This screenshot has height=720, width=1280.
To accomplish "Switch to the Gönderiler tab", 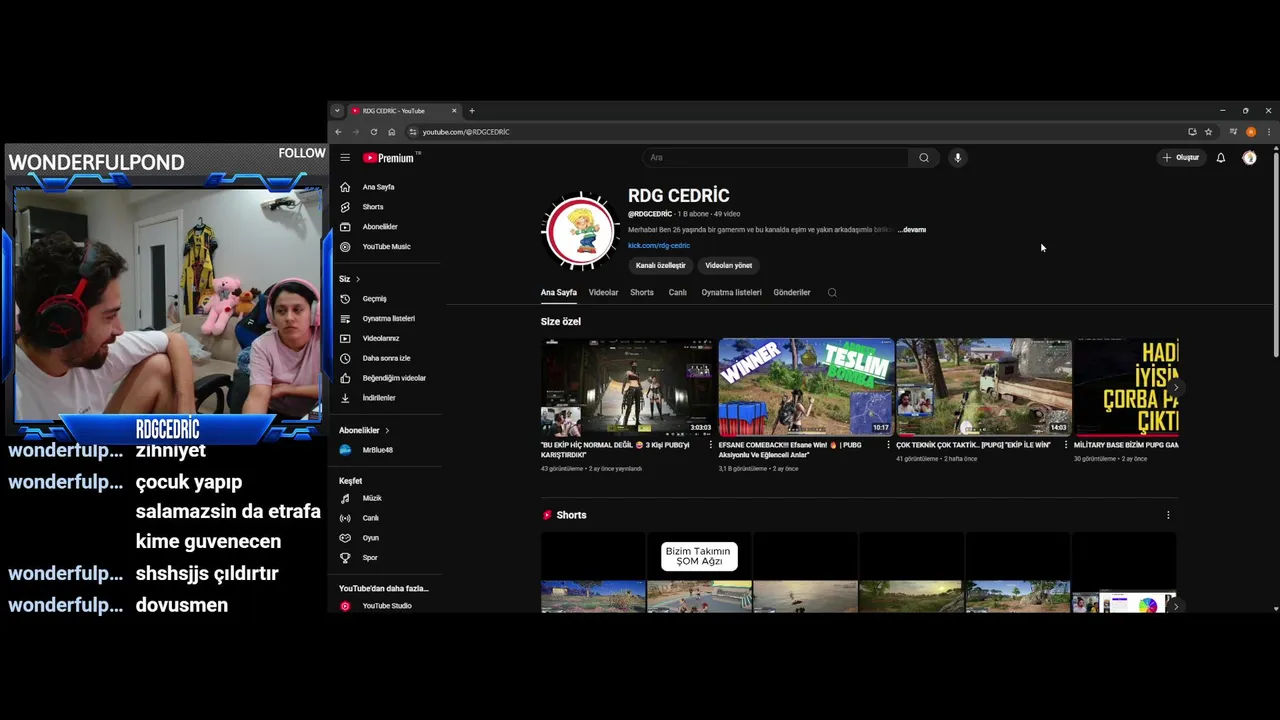I will (792, 293).
